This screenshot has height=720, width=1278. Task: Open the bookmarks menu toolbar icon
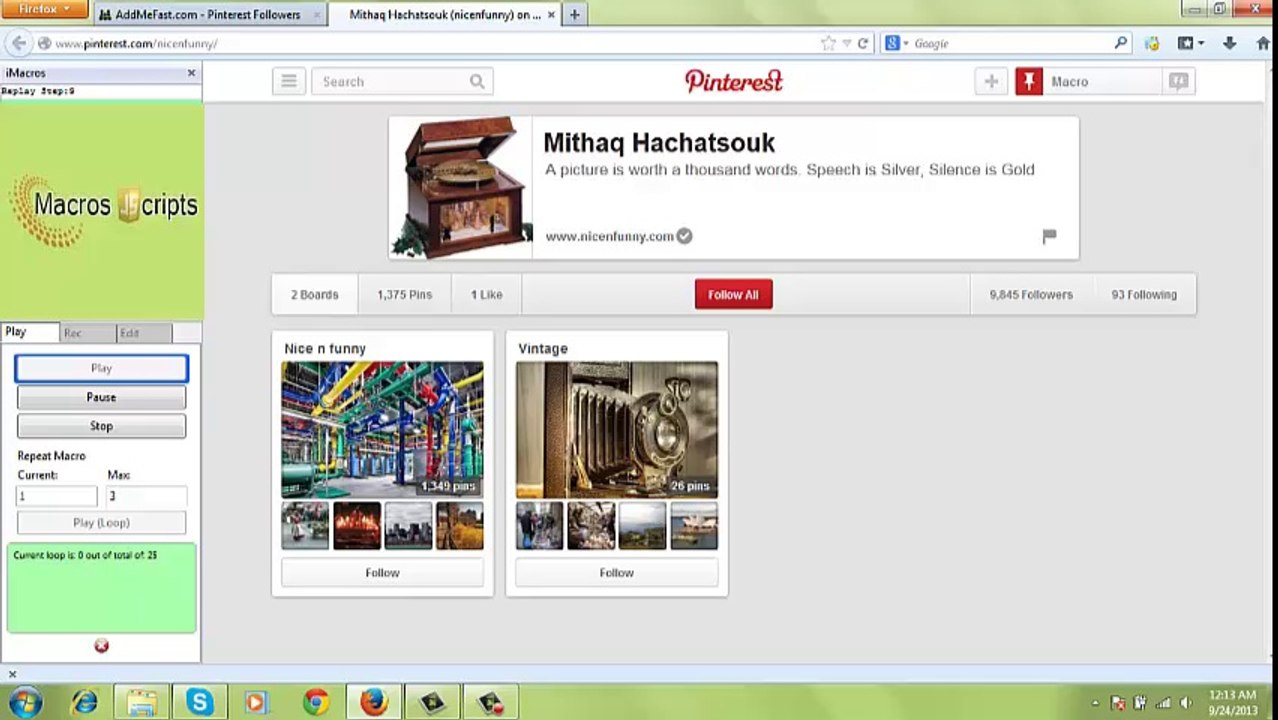point(1190,43)
